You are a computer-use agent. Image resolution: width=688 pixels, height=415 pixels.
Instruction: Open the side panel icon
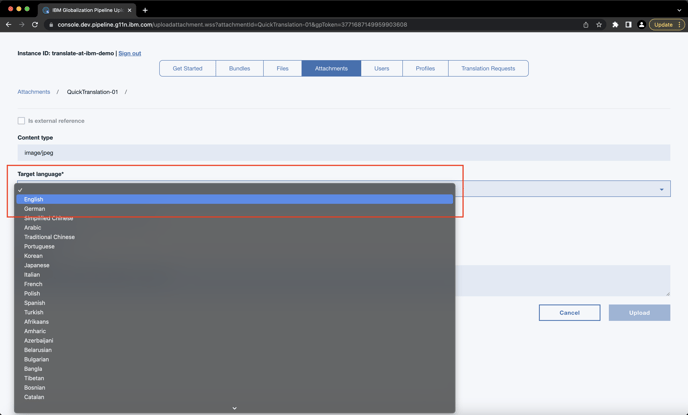[x=628, y=25]
